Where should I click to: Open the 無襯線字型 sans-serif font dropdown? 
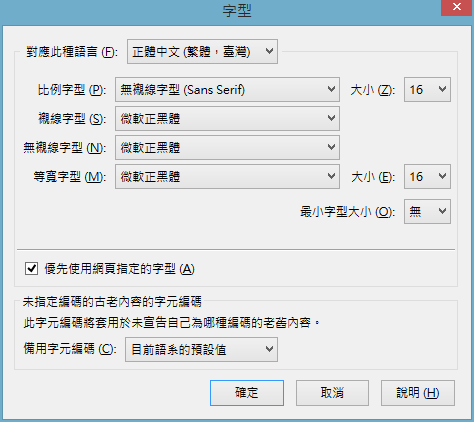(227, 147)
